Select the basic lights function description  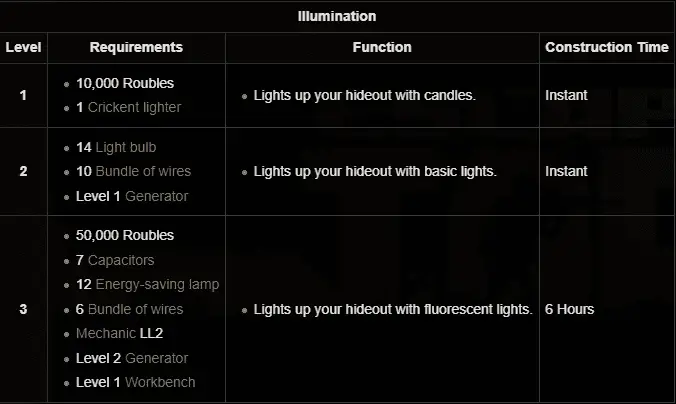click(374, 171)
